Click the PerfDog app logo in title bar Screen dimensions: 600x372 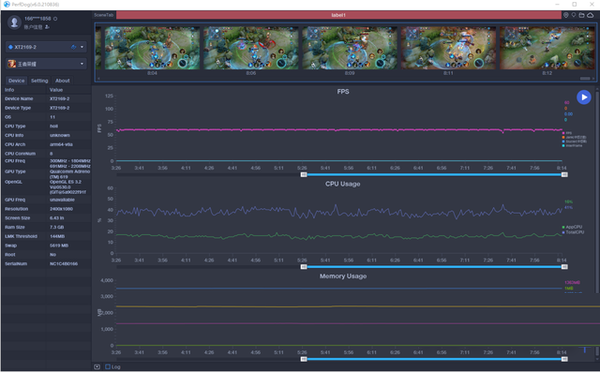(7, 4)
